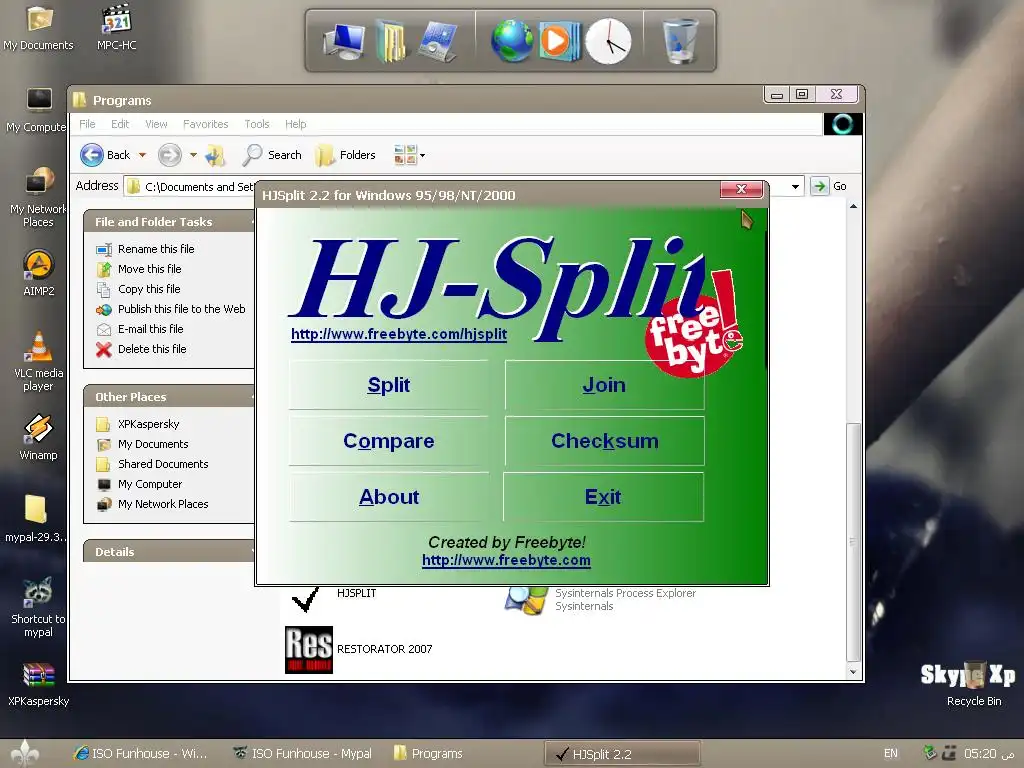
Task: Click the Split button in HJSplit
Action: tap(389, 385)
